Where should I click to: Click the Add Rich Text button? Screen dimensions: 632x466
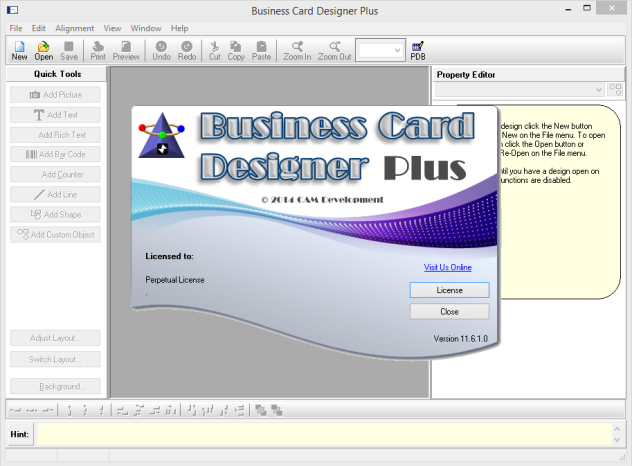coord(55,135)
